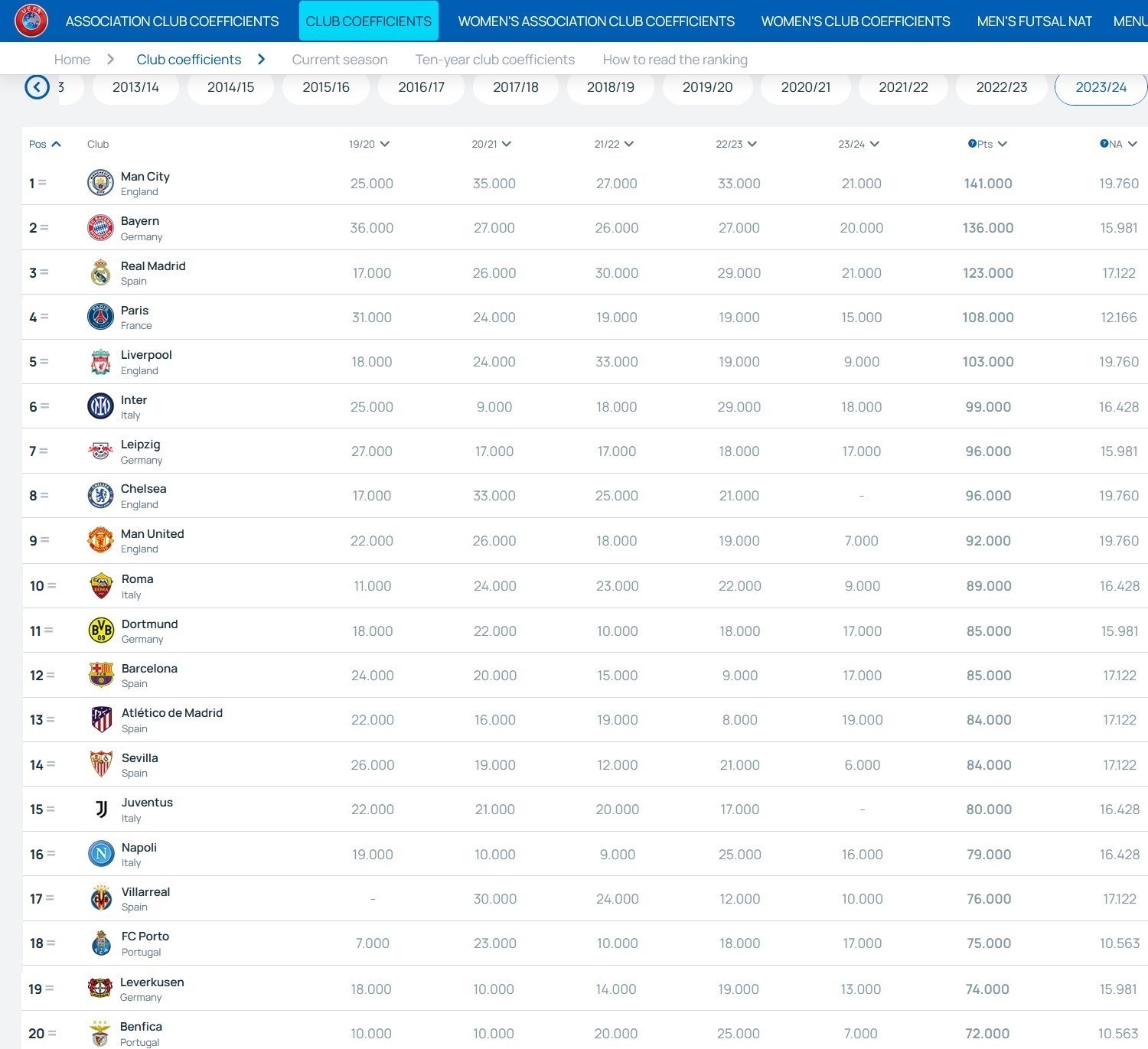Open the 19/20 column sort dropdown

point(370,143)
